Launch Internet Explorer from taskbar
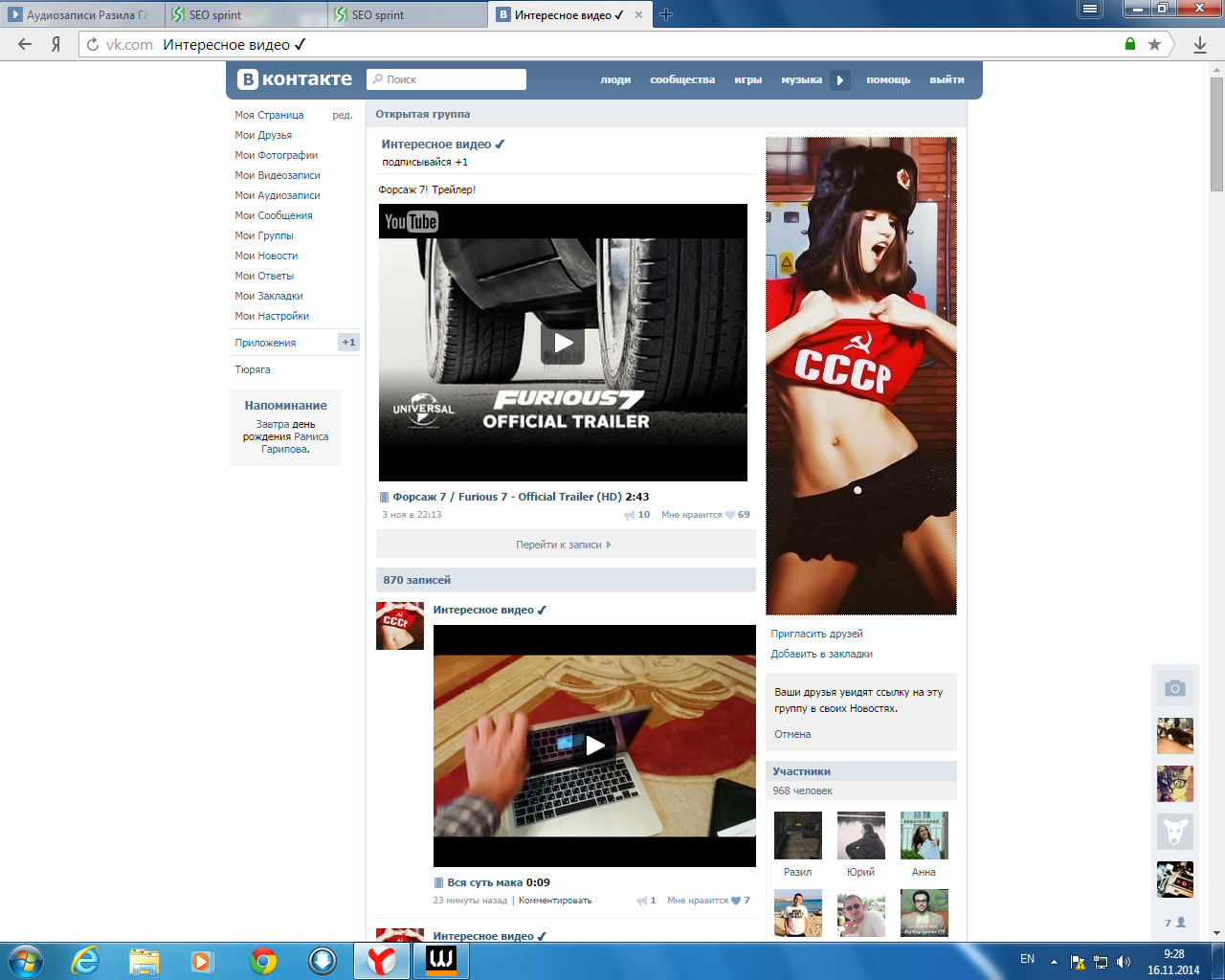This screenshot has width=1225, height=980. (85, 961)
